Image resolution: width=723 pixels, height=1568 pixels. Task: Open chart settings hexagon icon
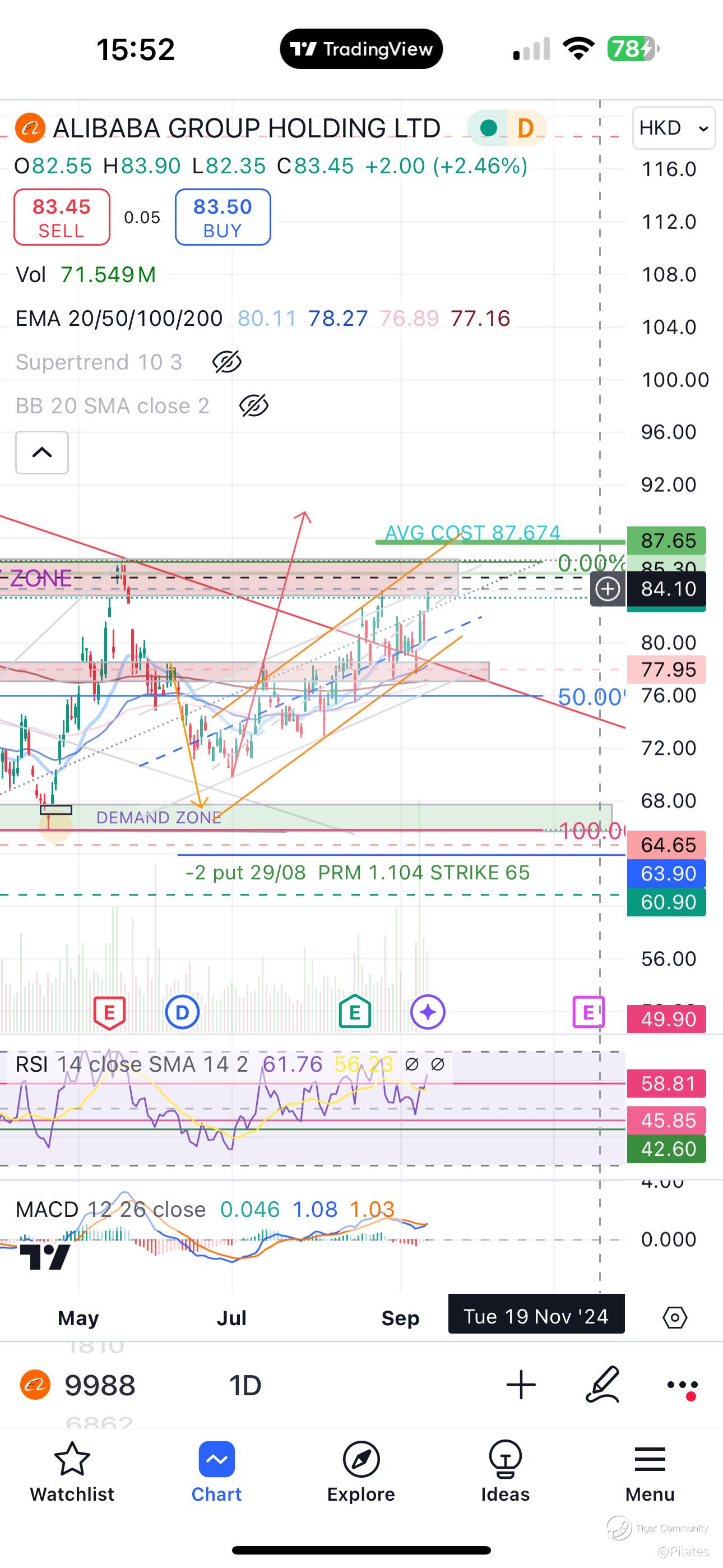675,1318
